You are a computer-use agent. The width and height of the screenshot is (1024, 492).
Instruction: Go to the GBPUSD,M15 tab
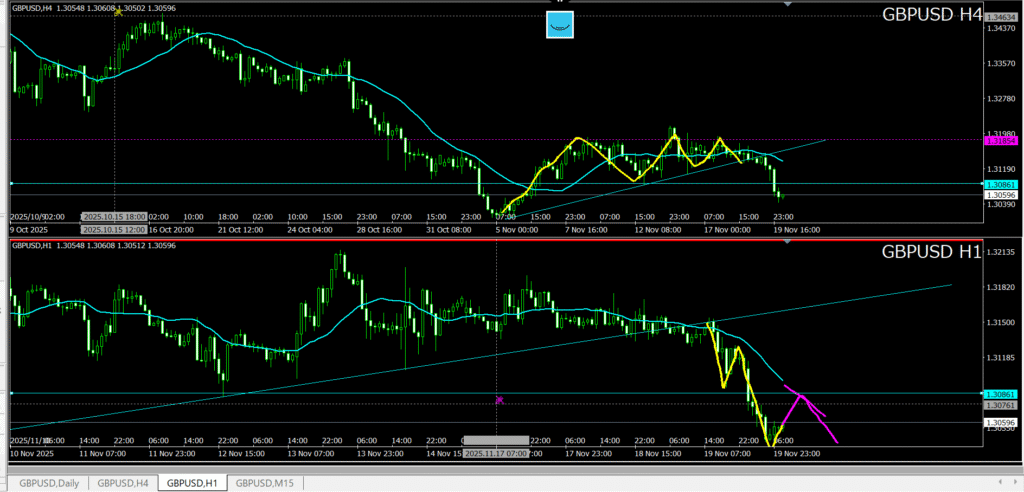click(x=265, y=483)
